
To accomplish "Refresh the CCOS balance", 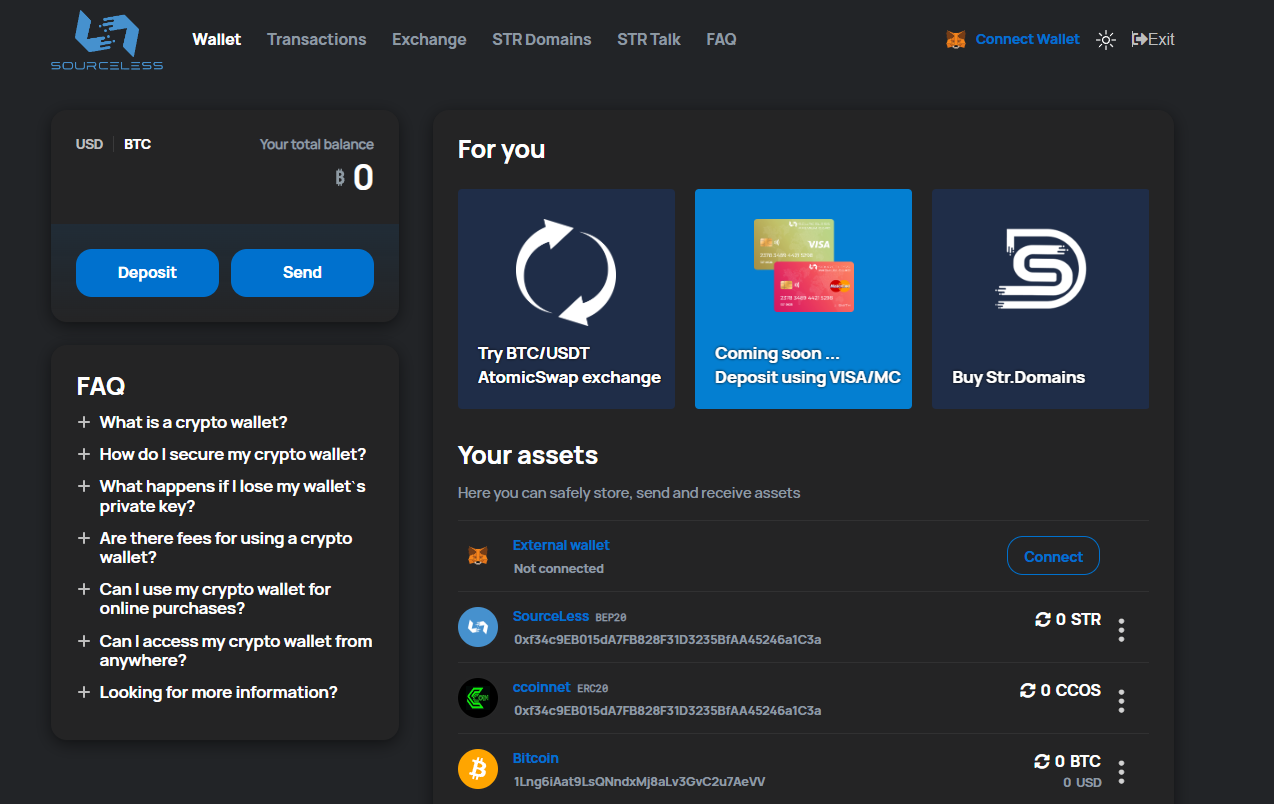I will point(1028,691).
